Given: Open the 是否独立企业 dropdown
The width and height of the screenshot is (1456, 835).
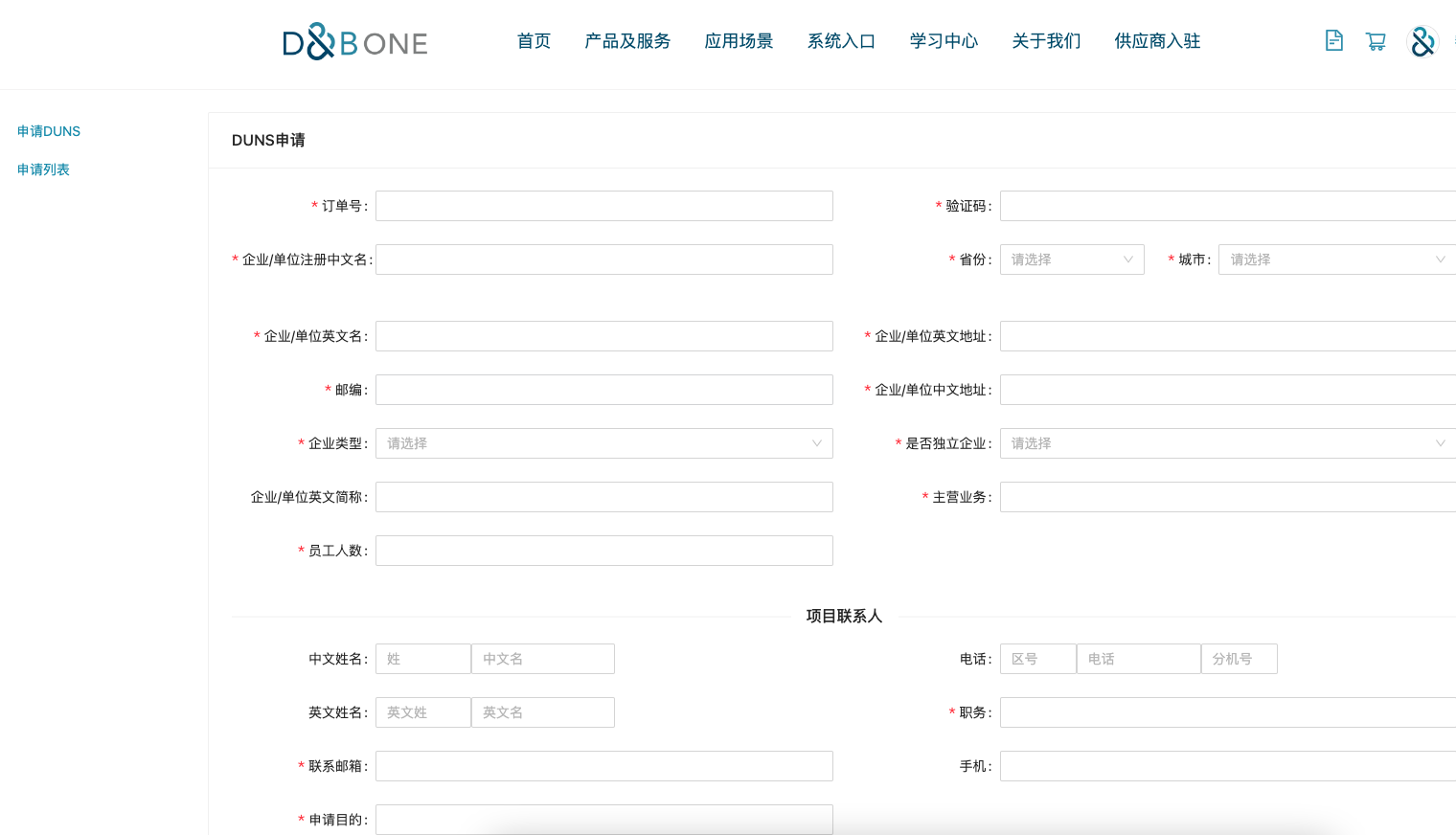Looking at the screenshot, I should pyautogui.click(x=1227, y=443).
